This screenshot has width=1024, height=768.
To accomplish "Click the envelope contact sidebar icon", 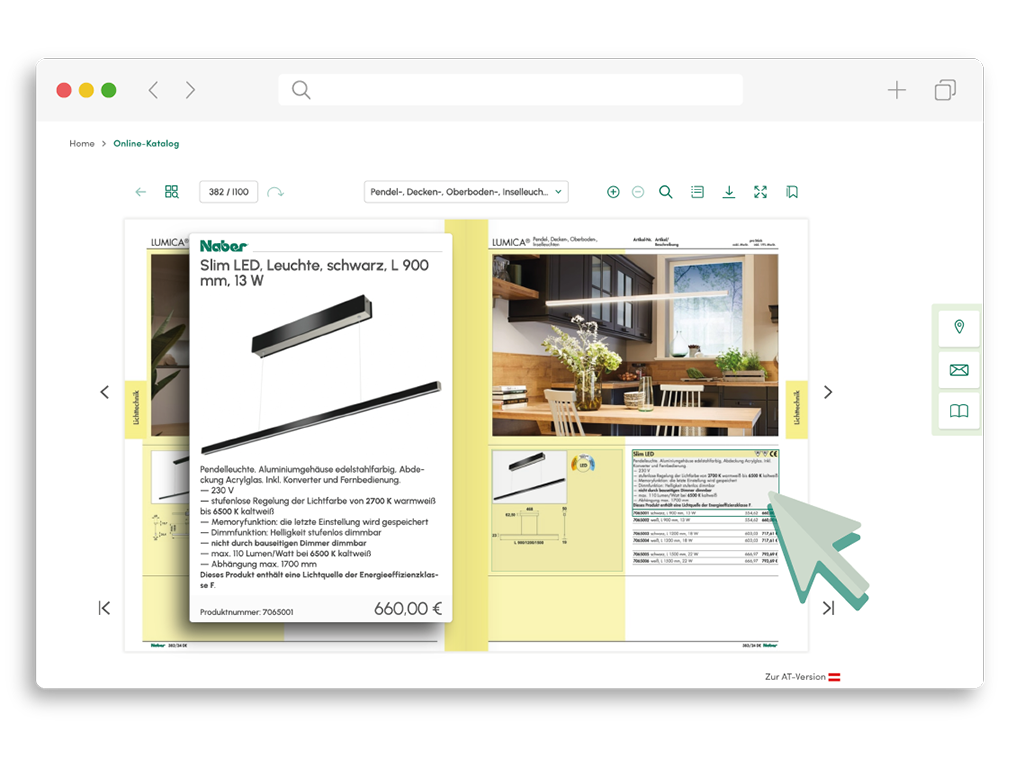I will tap(959, 370).
